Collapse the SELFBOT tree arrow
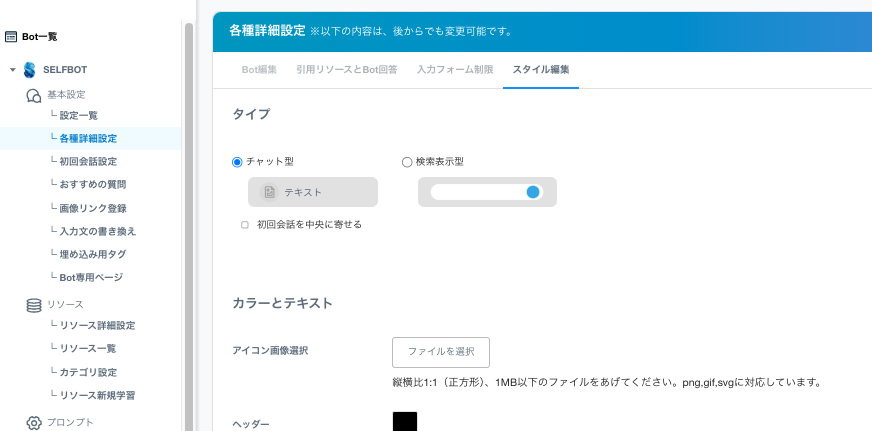 [13, 70]
